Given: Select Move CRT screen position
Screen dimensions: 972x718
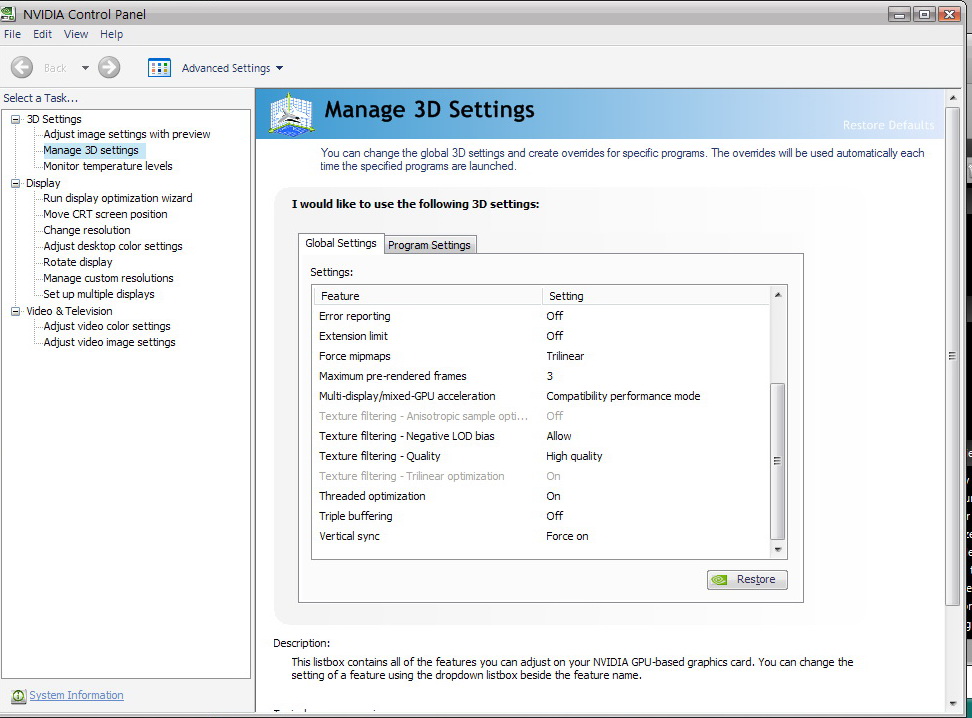Looking at the screenshot, I should coord(105,214).
